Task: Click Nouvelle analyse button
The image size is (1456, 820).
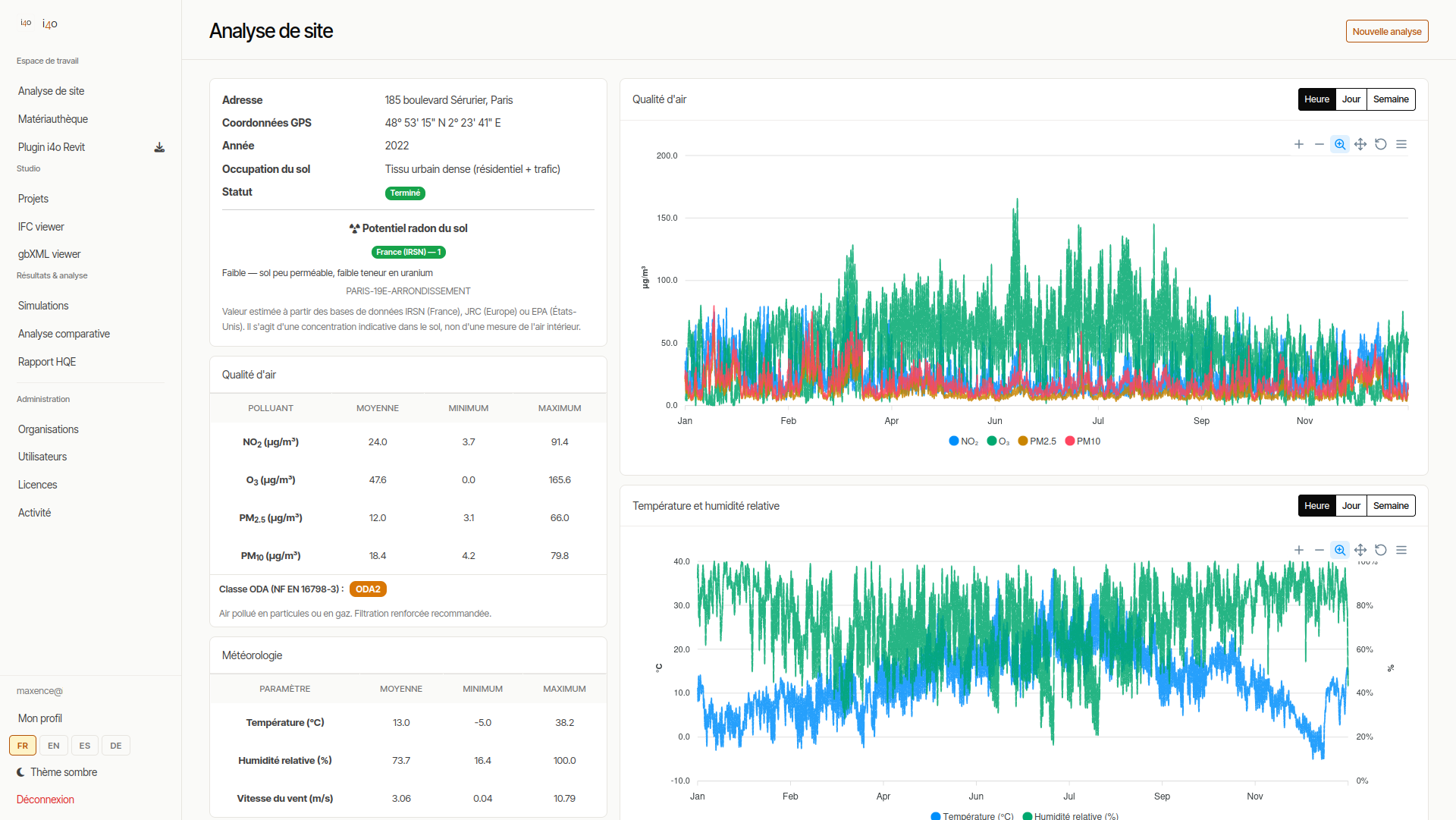Action: [1387, 31]
